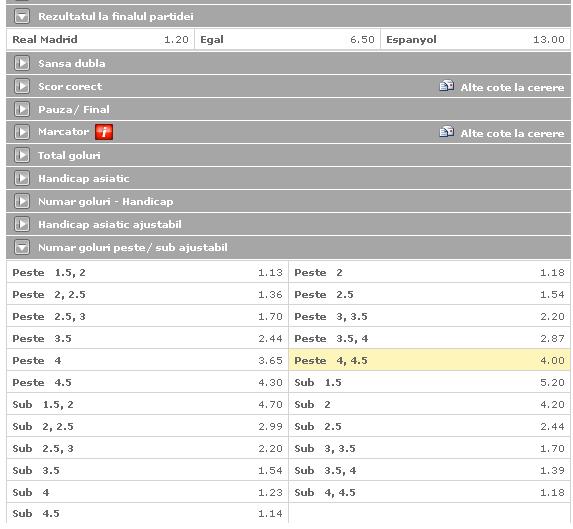The image size is (573, 529).
Task: Select Peste 1.5, 2 odds 1.13
Action: click(x=148, y=272)
